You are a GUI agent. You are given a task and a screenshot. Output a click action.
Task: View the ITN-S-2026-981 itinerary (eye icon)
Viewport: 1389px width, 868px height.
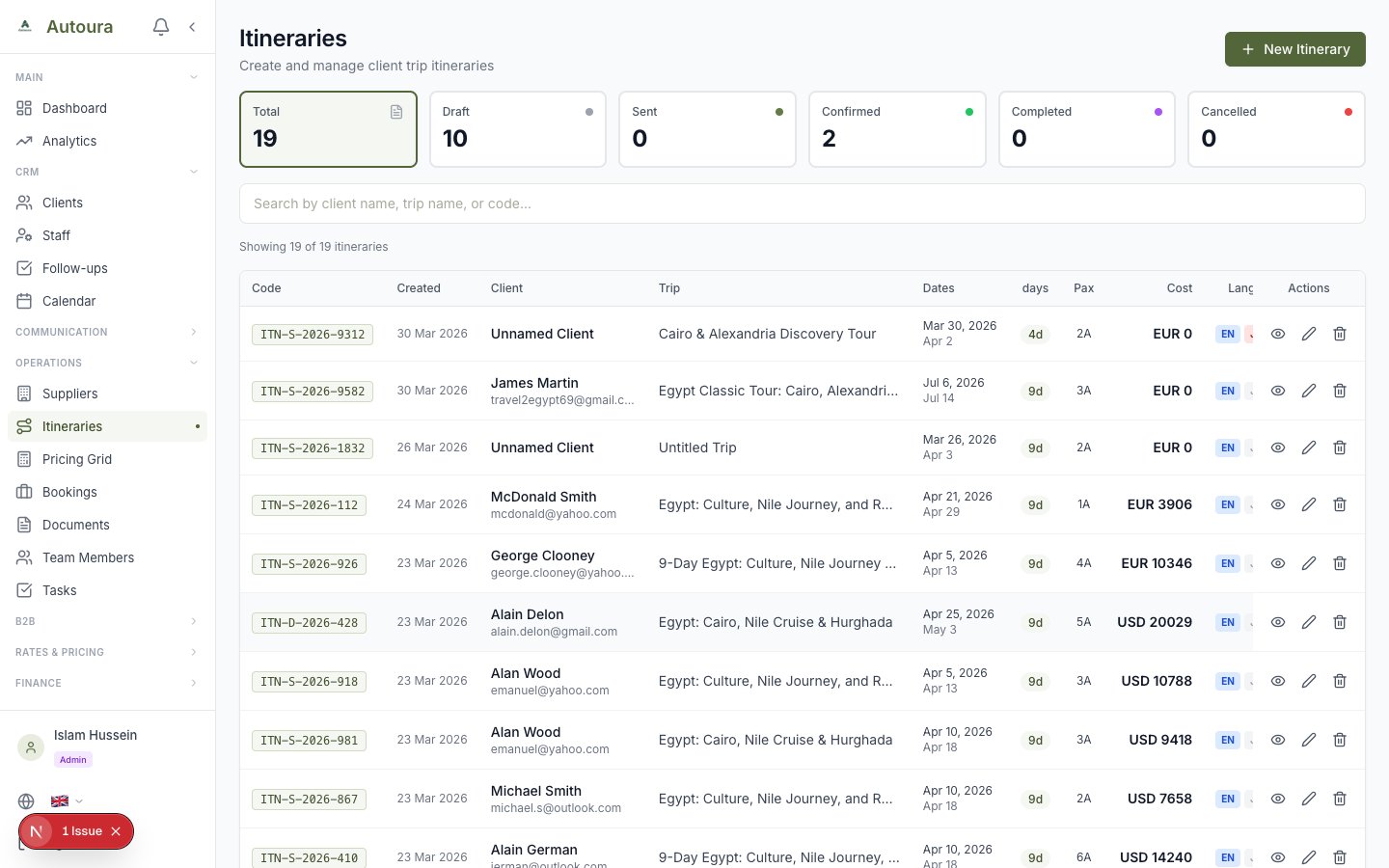tap(1278, 740)
